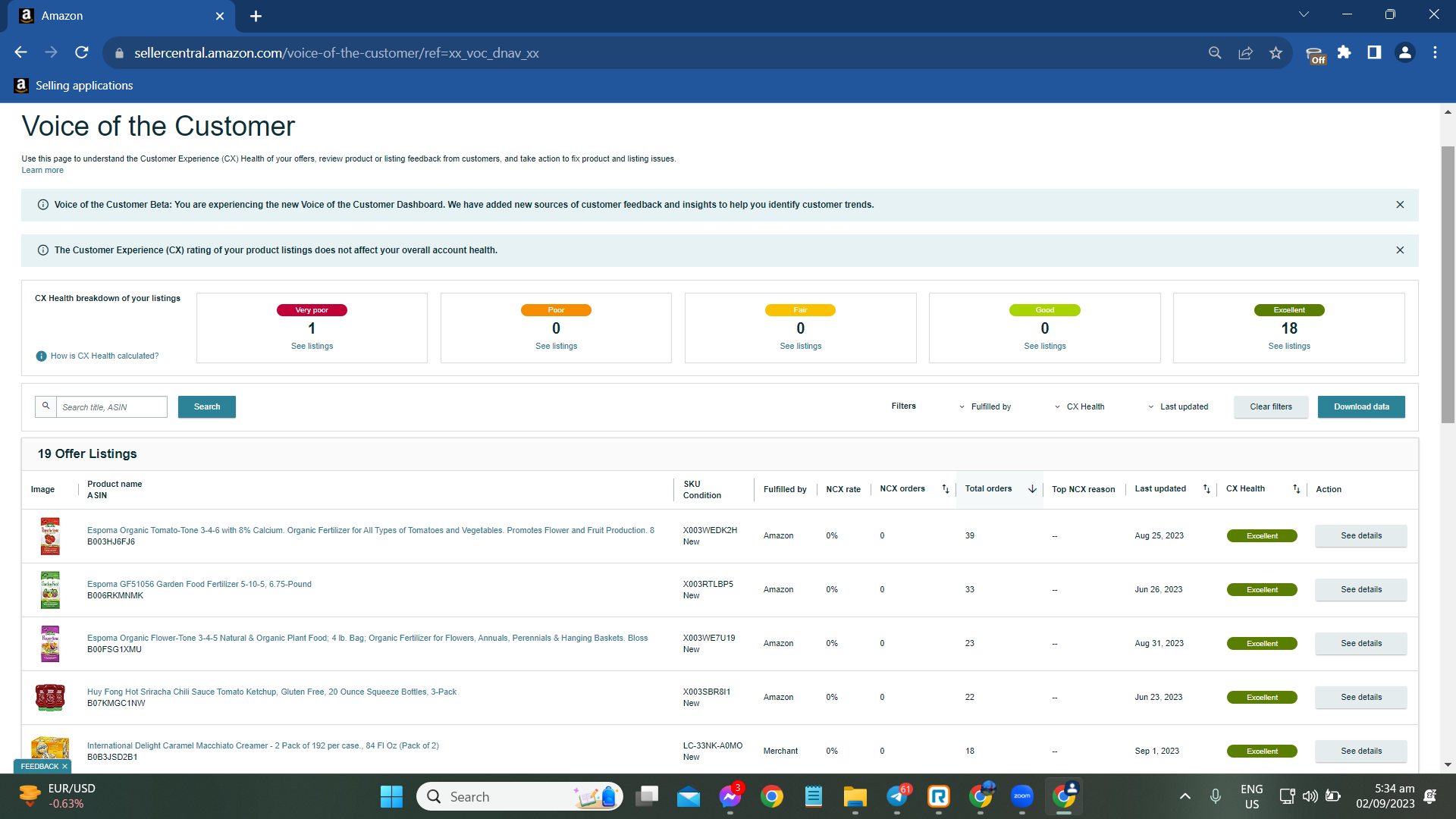The width and height of the screenshot is (1456, 819).
Task: Expand the CX Health filter dropdown
Action: click(1079, 407)
